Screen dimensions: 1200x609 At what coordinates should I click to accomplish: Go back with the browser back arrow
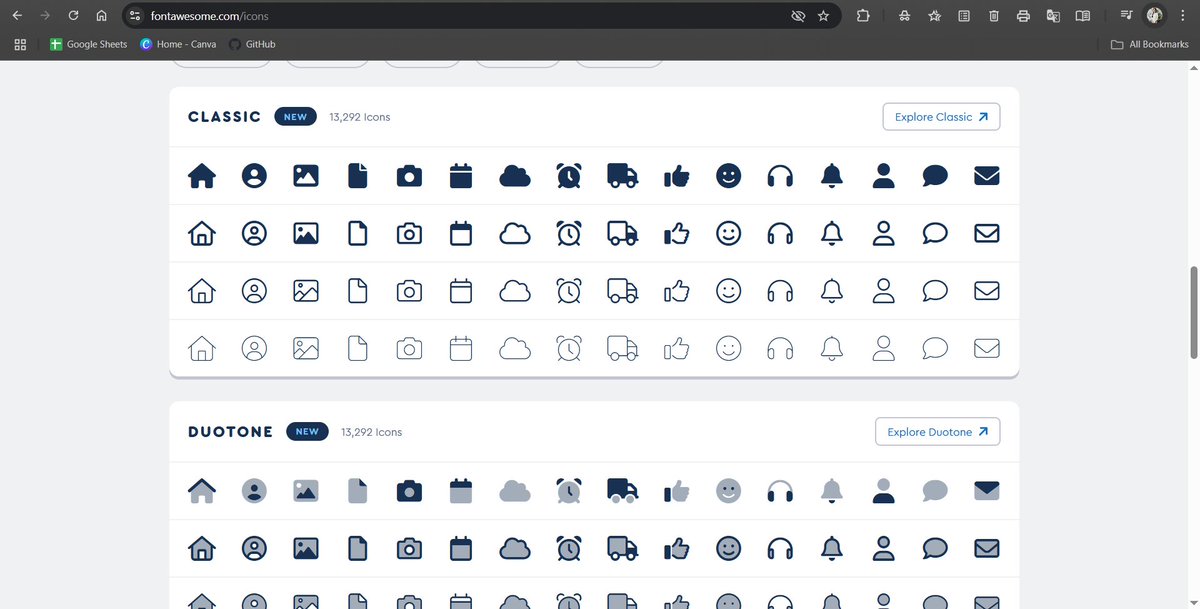[17, 16]
